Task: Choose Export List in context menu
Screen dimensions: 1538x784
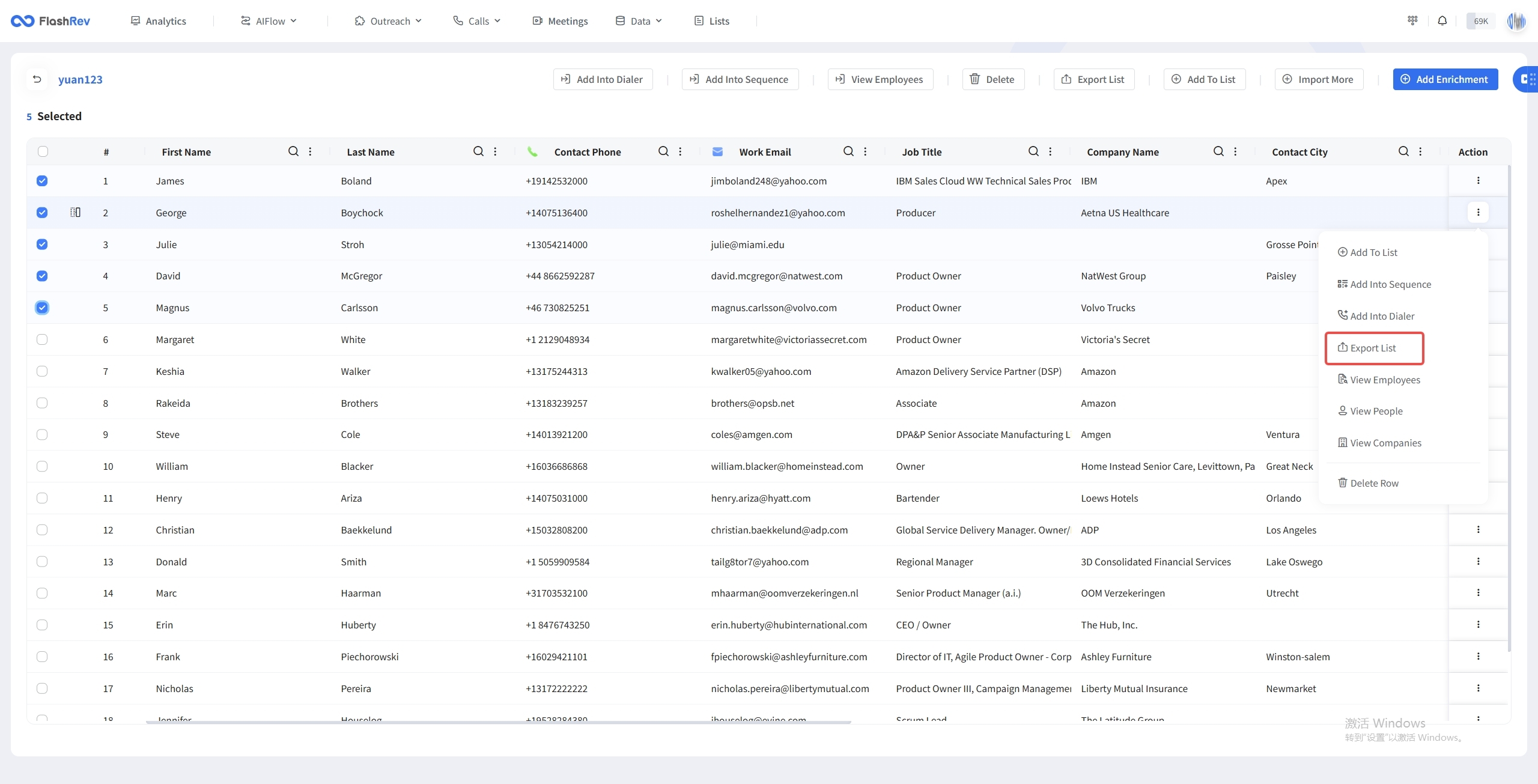Action: pos(1367,348)
